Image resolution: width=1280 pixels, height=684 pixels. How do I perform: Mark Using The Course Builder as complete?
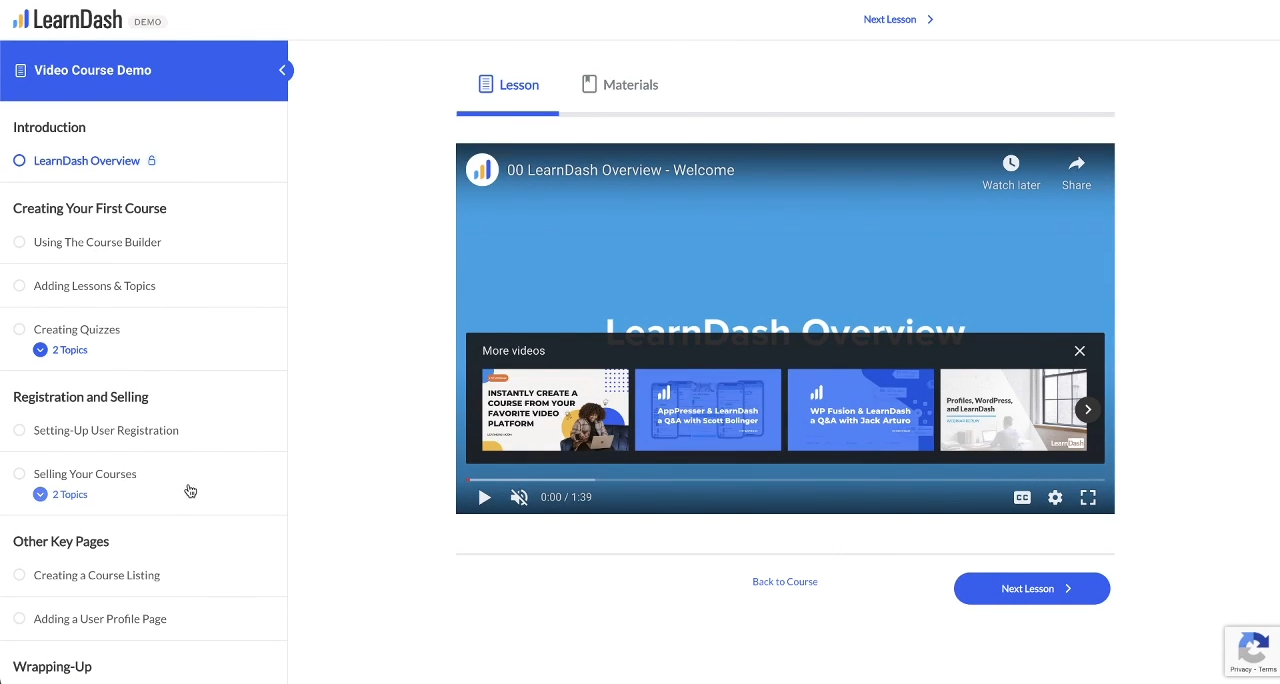point(19,242)
